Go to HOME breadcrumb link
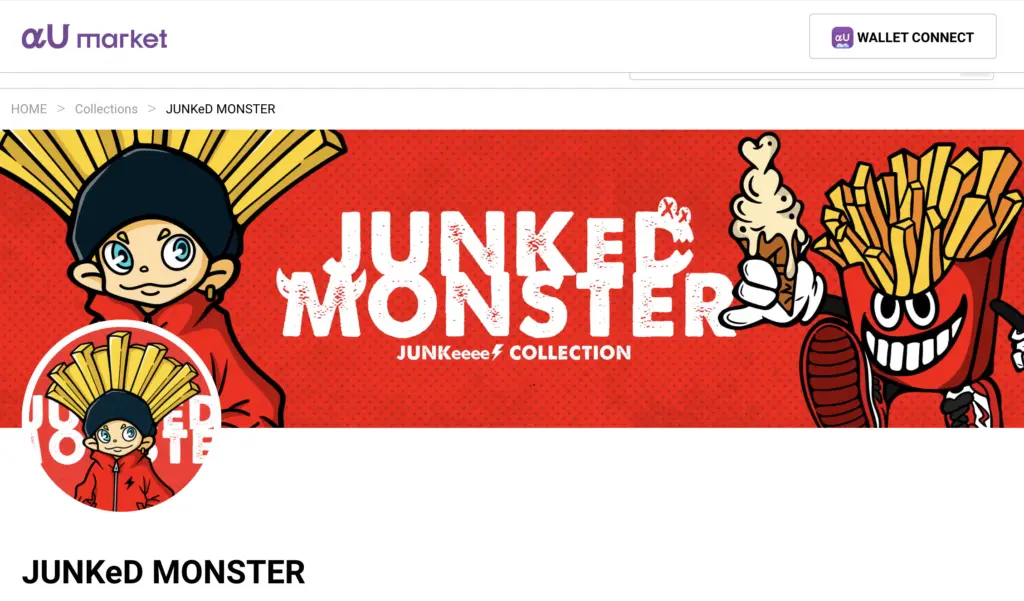Viewport: 1024px width, 601px height. (29, 109)
